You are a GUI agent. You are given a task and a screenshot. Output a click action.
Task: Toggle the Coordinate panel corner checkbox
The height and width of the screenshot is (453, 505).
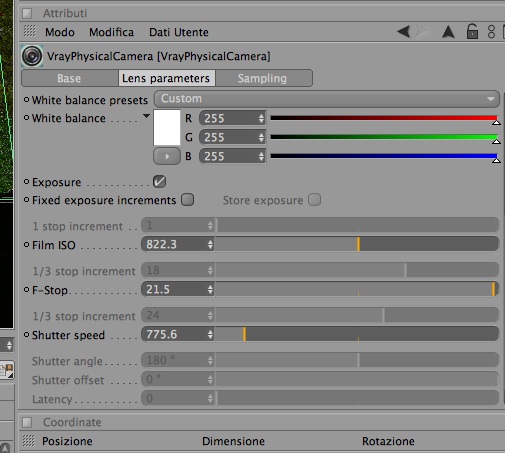point(27,422)
